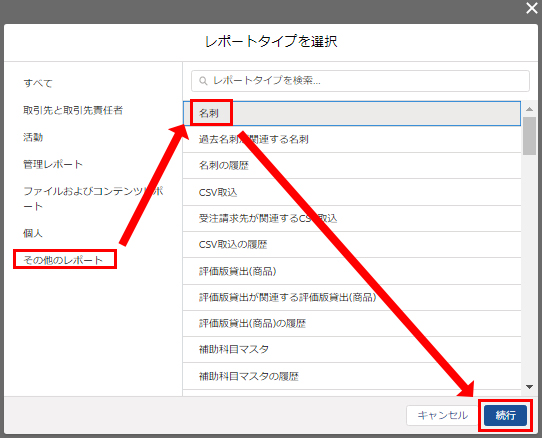Close the report type dialog with X
This screenshot has height=438, width=542.
[532, 8]
